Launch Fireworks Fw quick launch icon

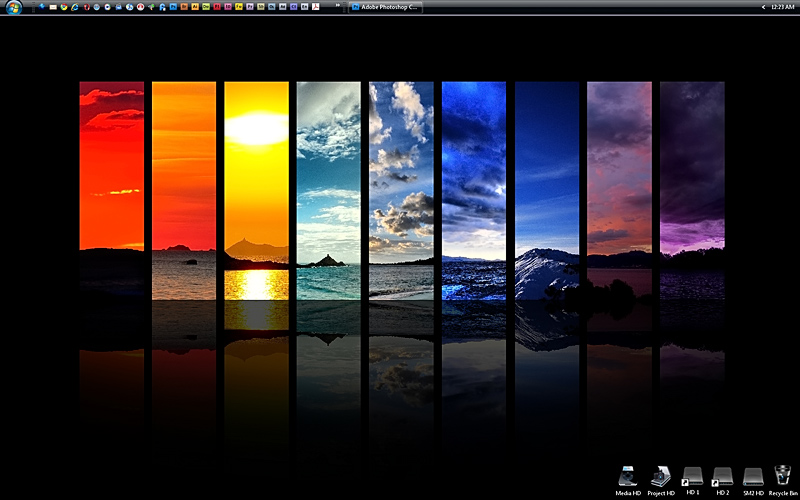pos(238,7)
